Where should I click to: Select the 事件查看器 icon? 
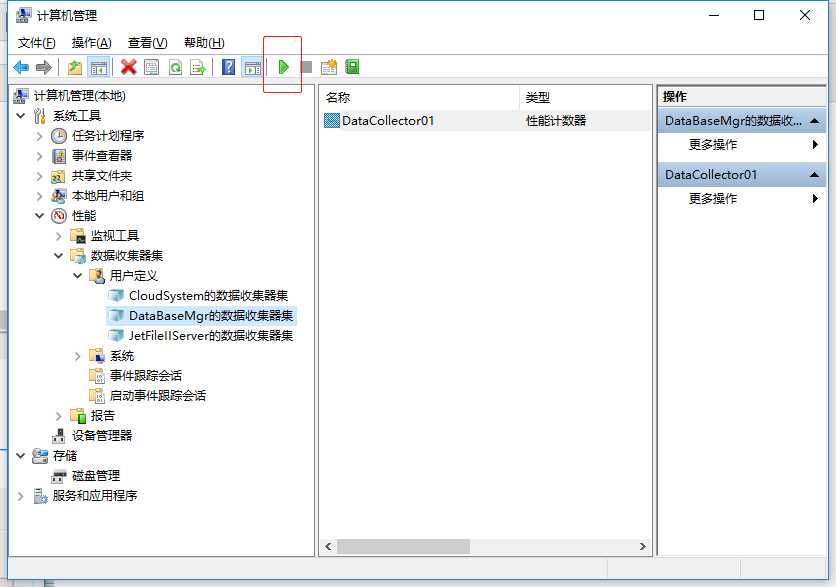point(59,156)
